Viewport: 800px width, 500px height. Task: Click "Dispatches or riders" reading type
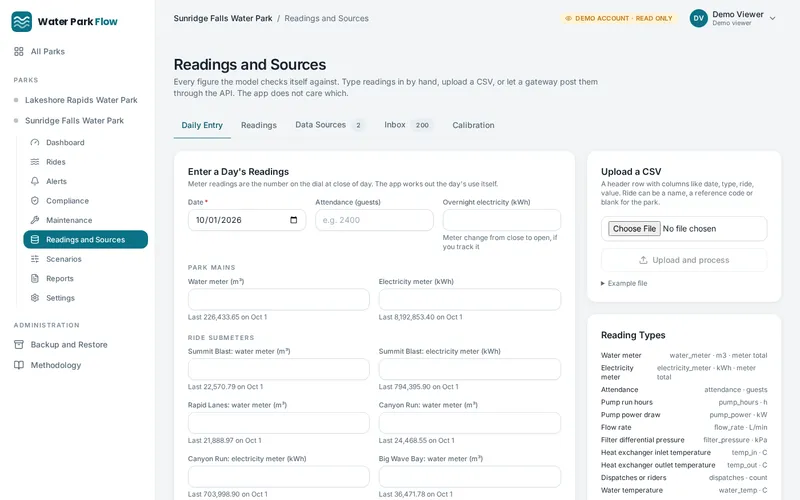coord(633,478)
